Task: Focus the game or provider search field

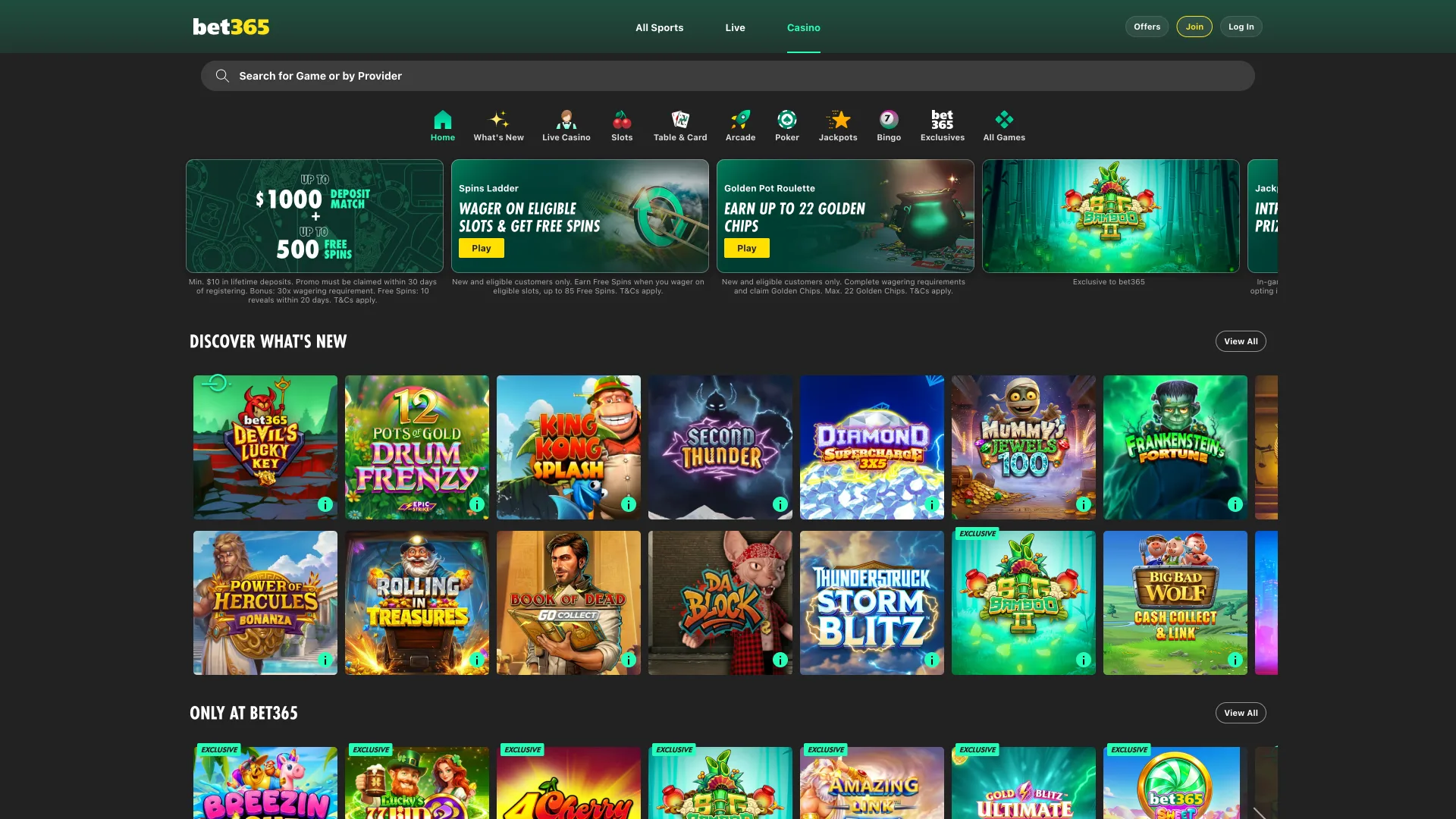Action: pyautogui.click(x=728, y=76)
